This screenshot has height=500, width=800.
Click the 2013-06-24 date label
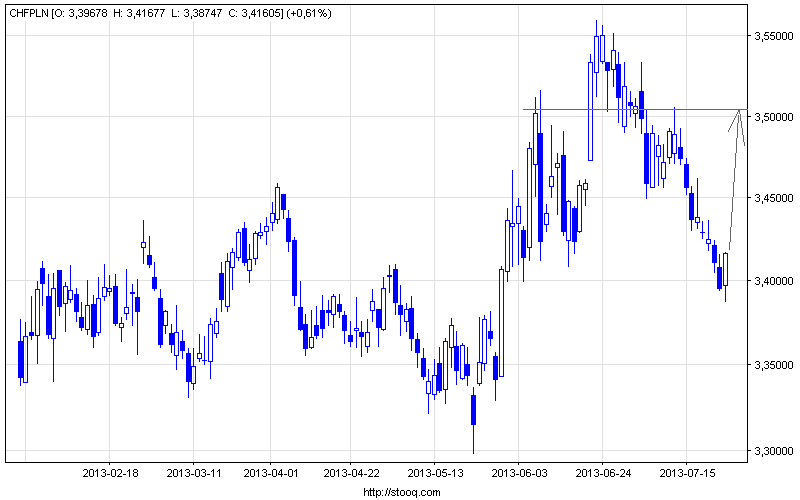tap(603, 473)
